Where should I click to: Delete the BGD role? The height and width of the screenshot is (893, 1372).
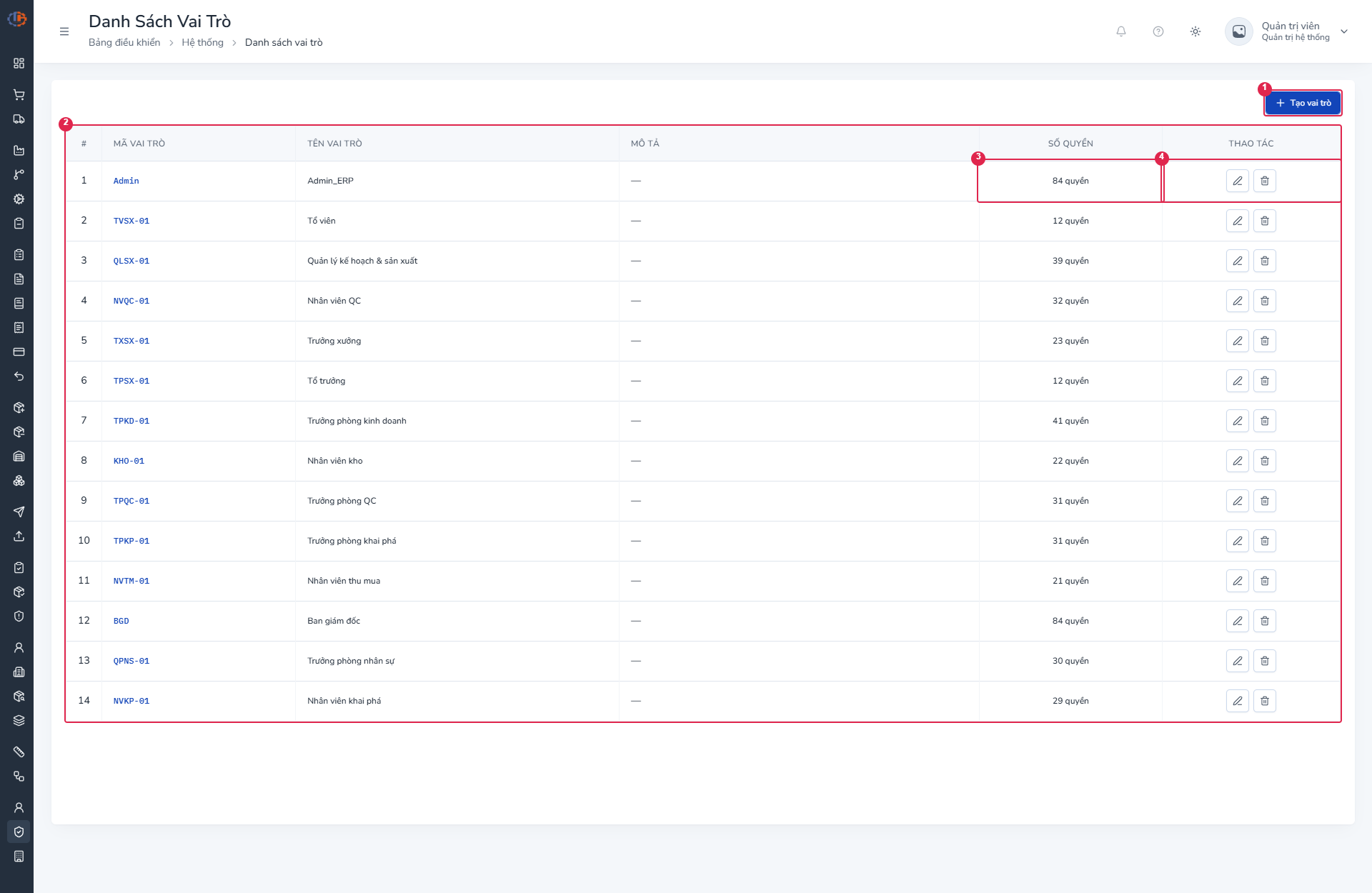[x=1265, y=621]
